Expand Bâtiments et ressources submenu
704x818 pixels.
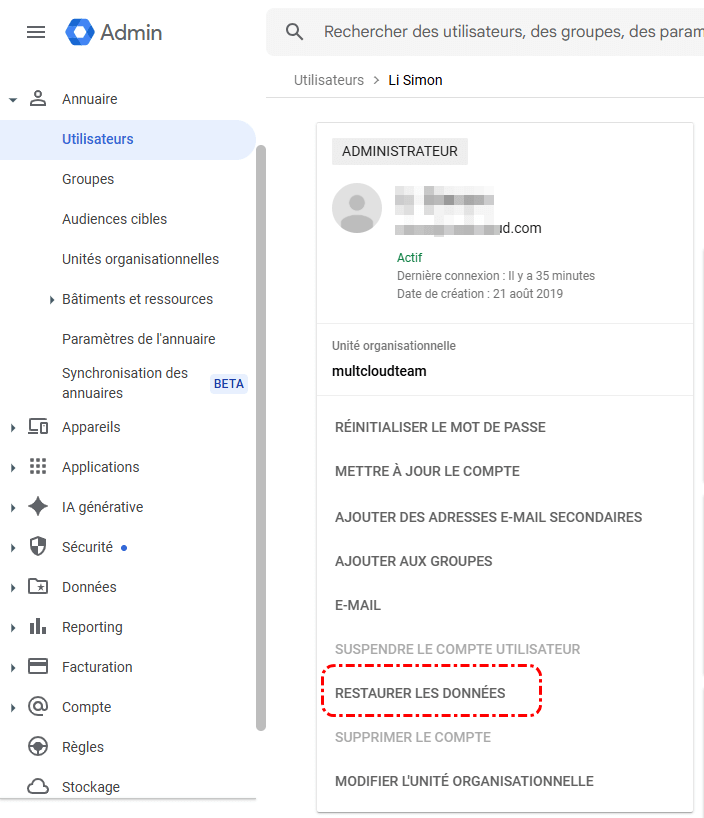(52, 300)
